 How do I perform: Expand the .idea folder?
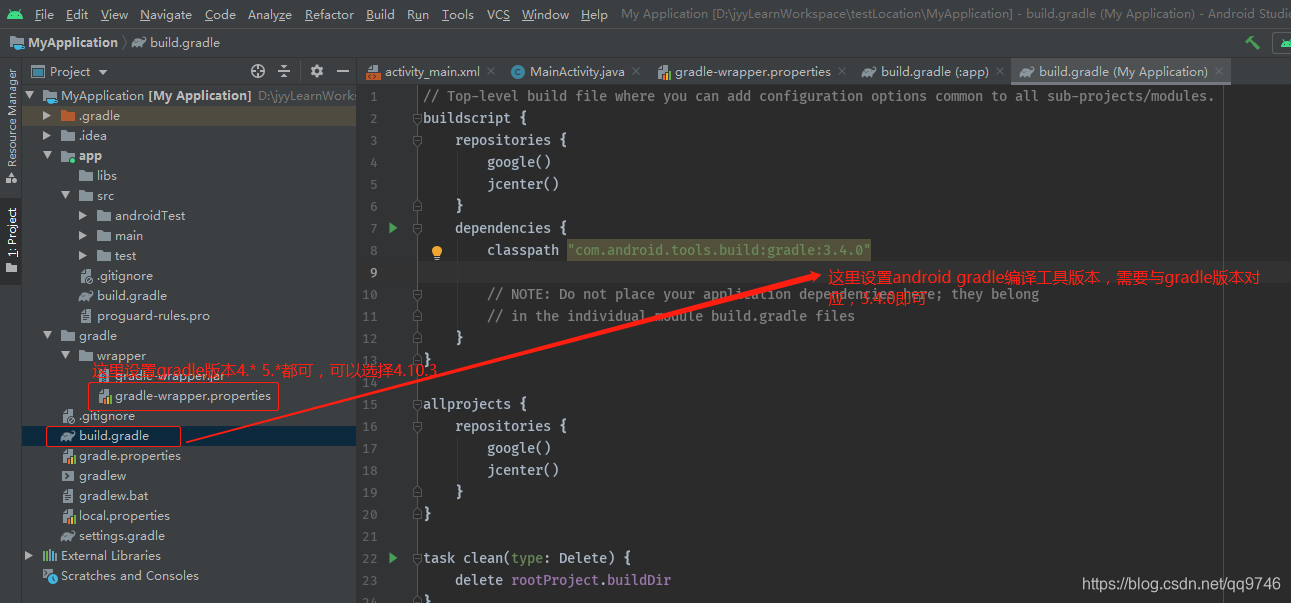click(47, 136)
